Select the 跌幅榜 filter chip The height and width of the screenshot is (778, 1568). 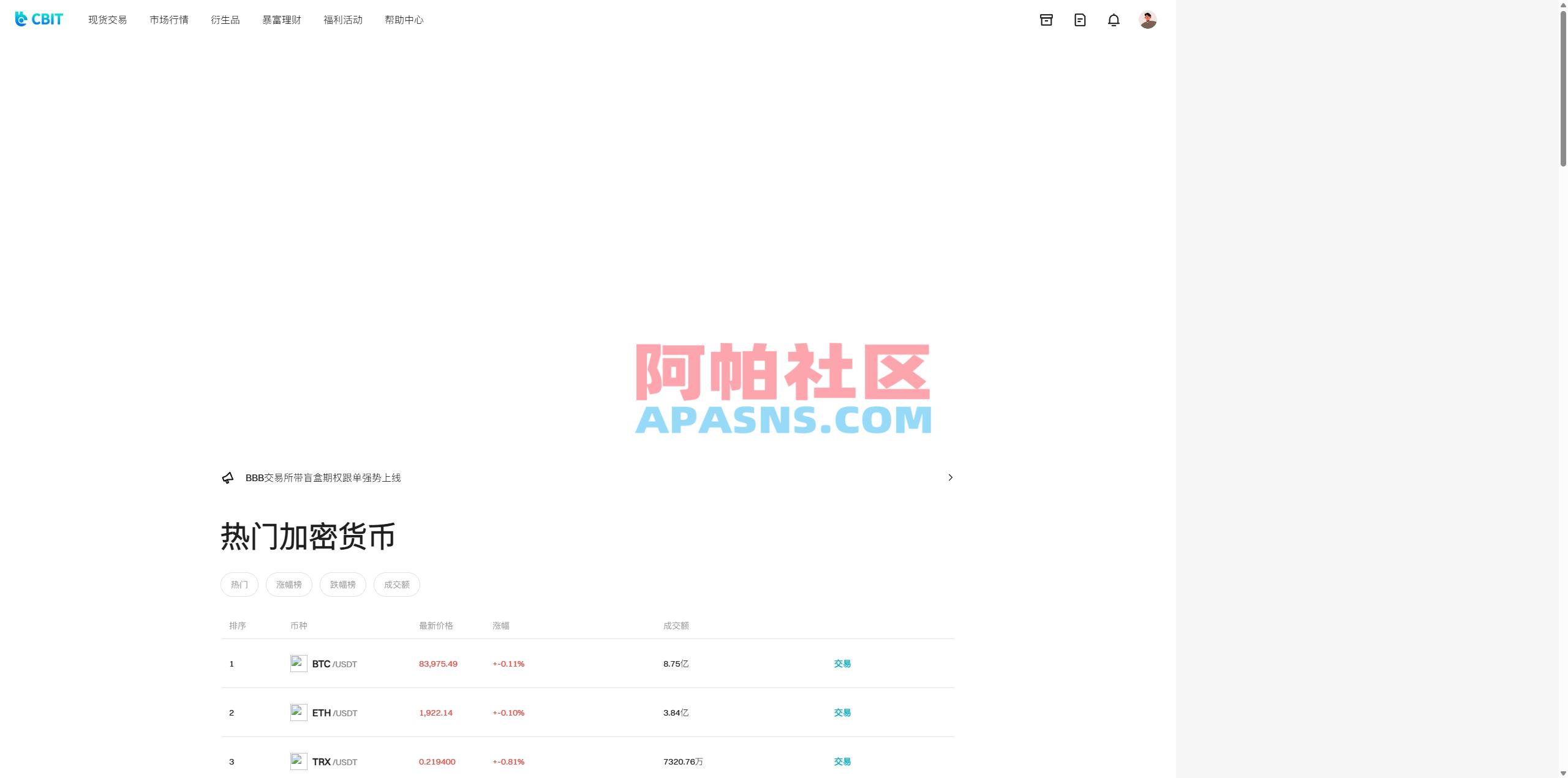click(342, 584)
